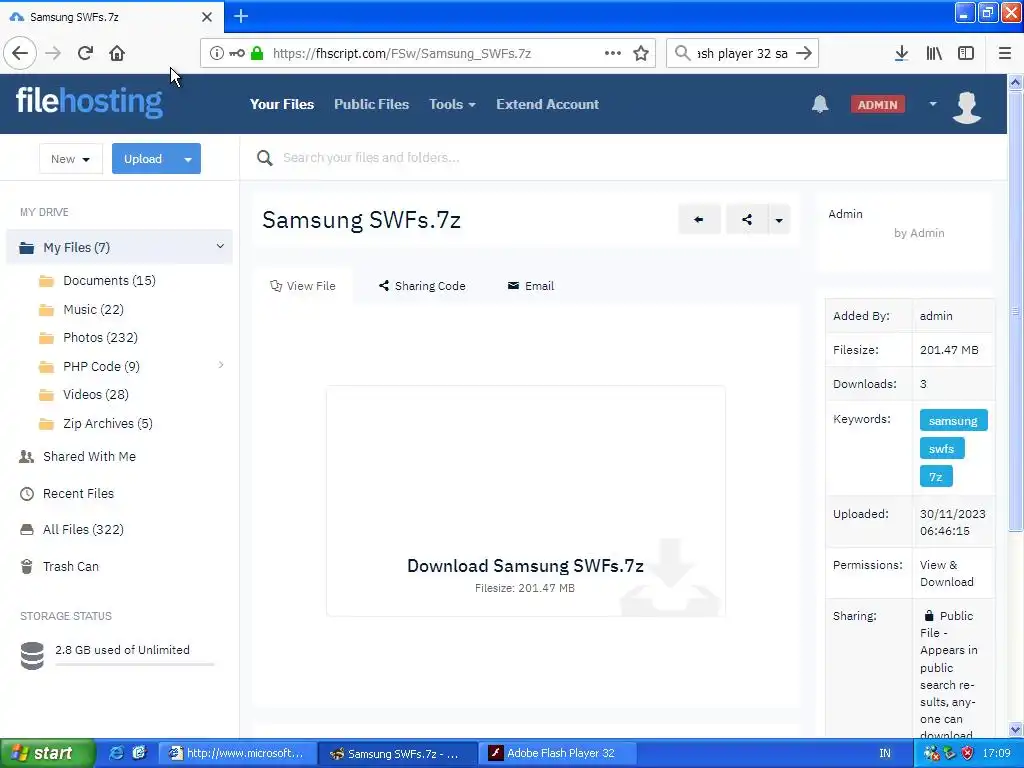
Task: Show site information circle-i icon
Action: click(217, 54)
